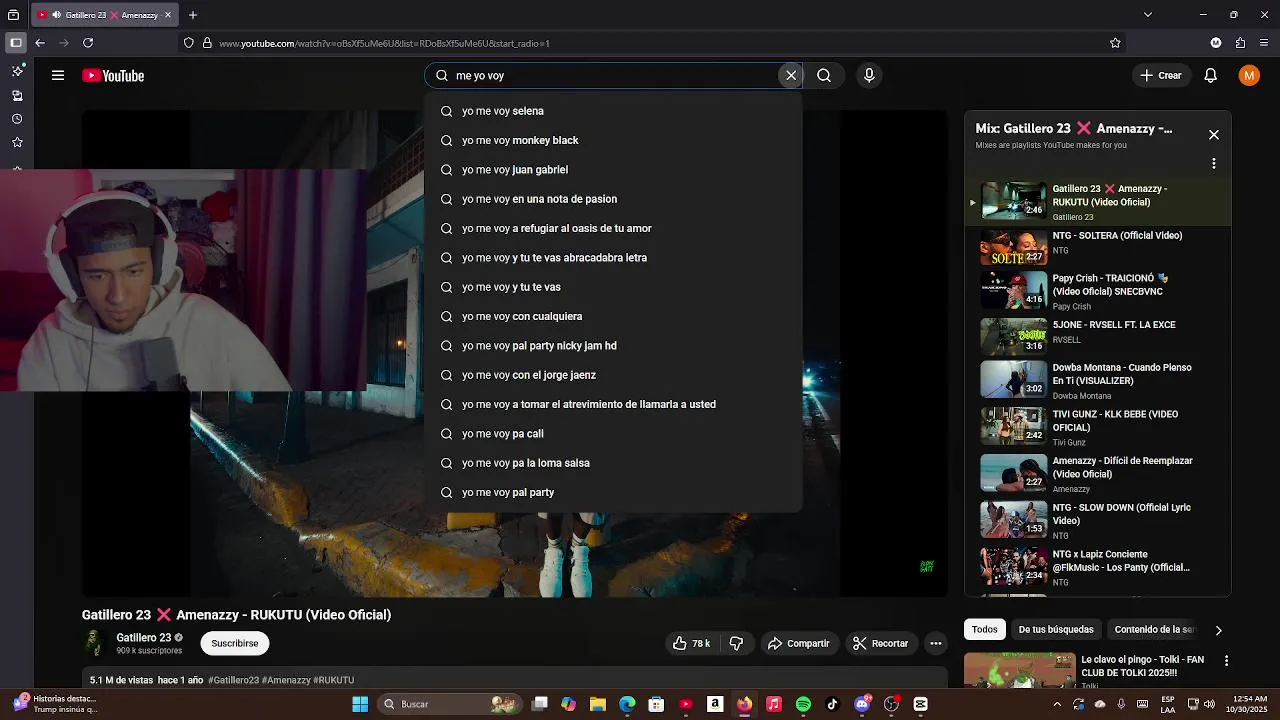Mute the tab via its speaker icon
The width and height of the screenshot is (1280, 720).
[x=56, y=15]
